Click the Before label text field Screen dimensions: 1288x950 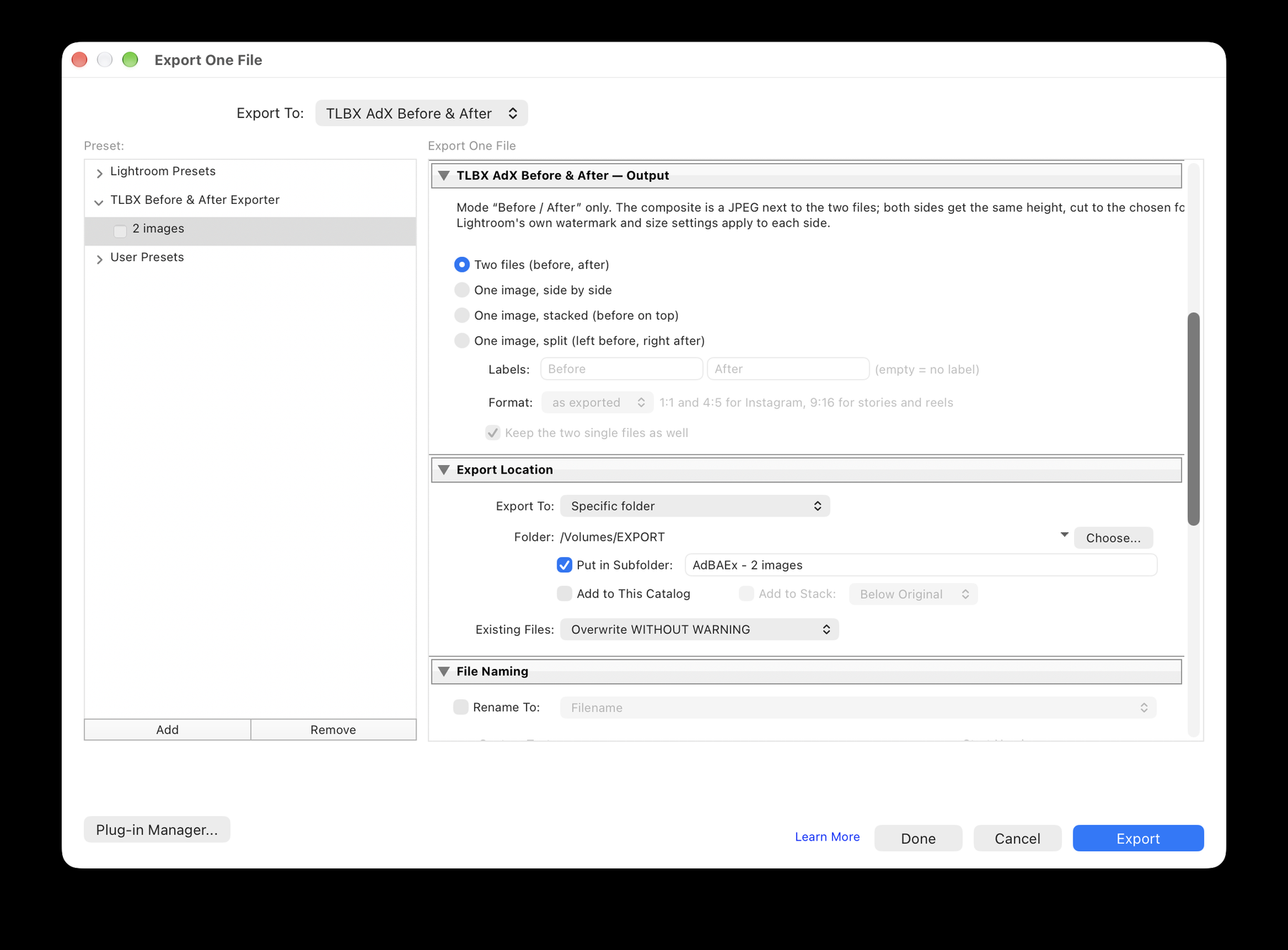click(621, 369)
